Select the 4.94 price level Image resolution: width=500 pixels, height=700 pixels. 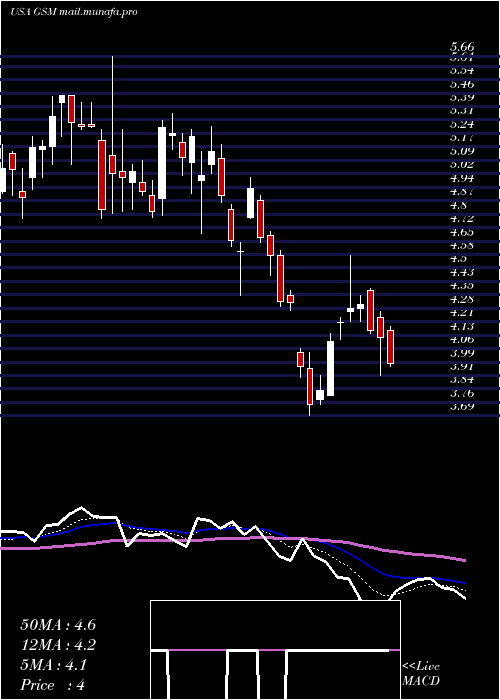462,178
